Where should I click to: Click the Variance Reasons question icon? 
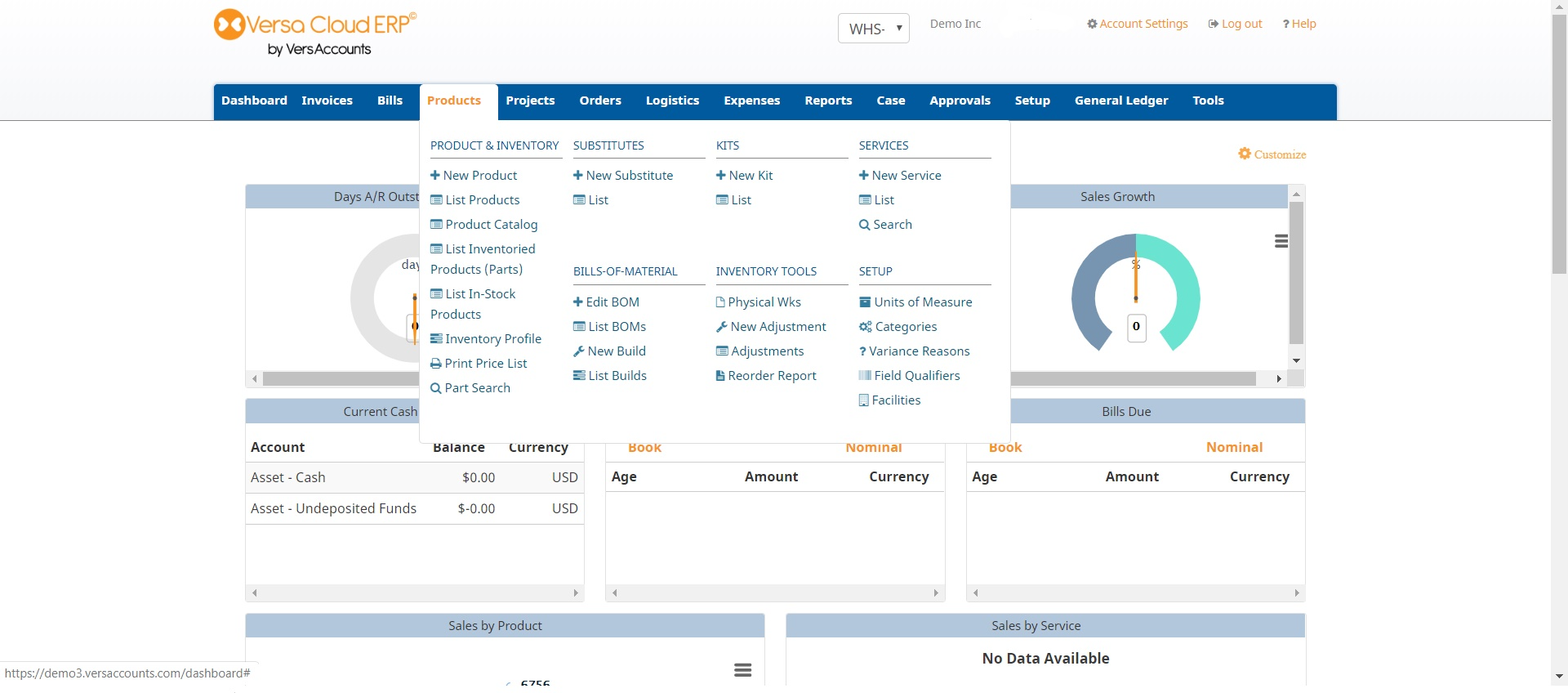[x=862, y=351]
